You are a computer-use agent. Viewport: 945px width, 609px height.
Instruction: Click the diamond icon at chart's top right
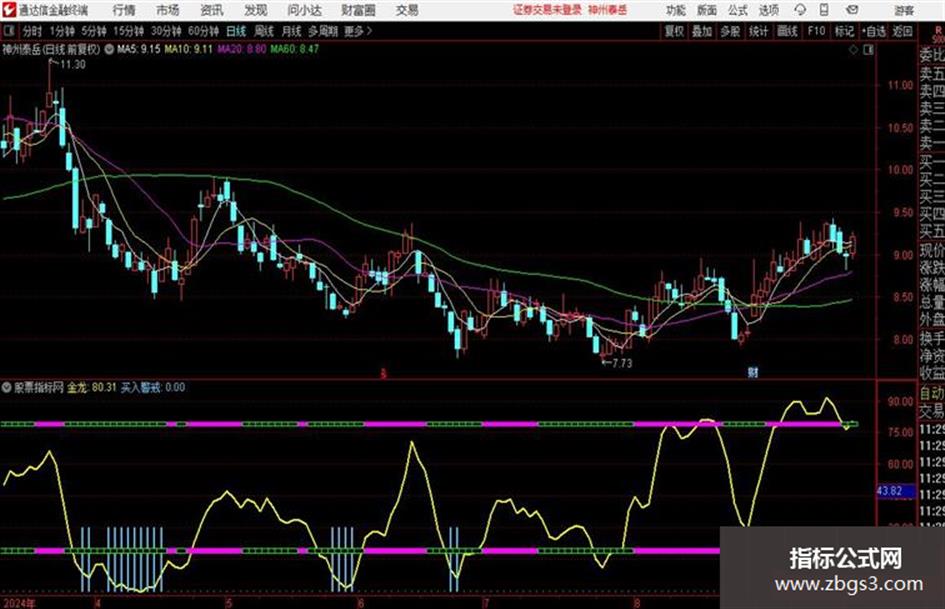coord(853,50)
